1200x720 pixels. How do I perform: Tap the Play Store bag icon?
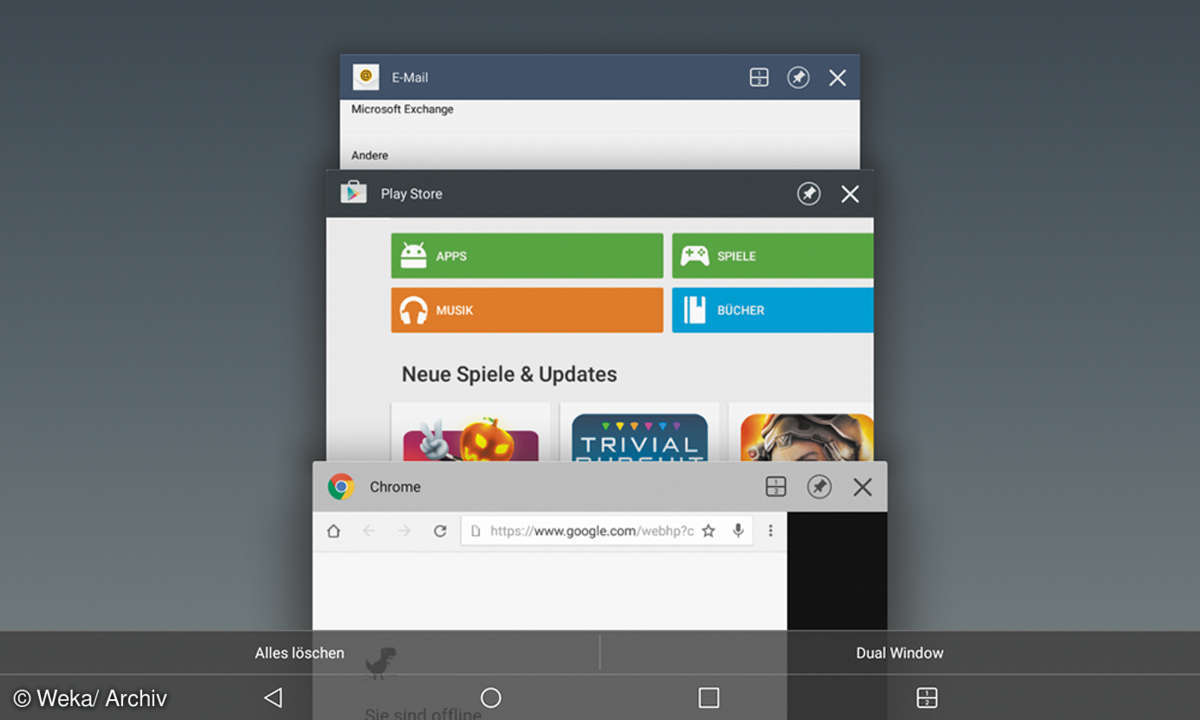coord(353,193)
